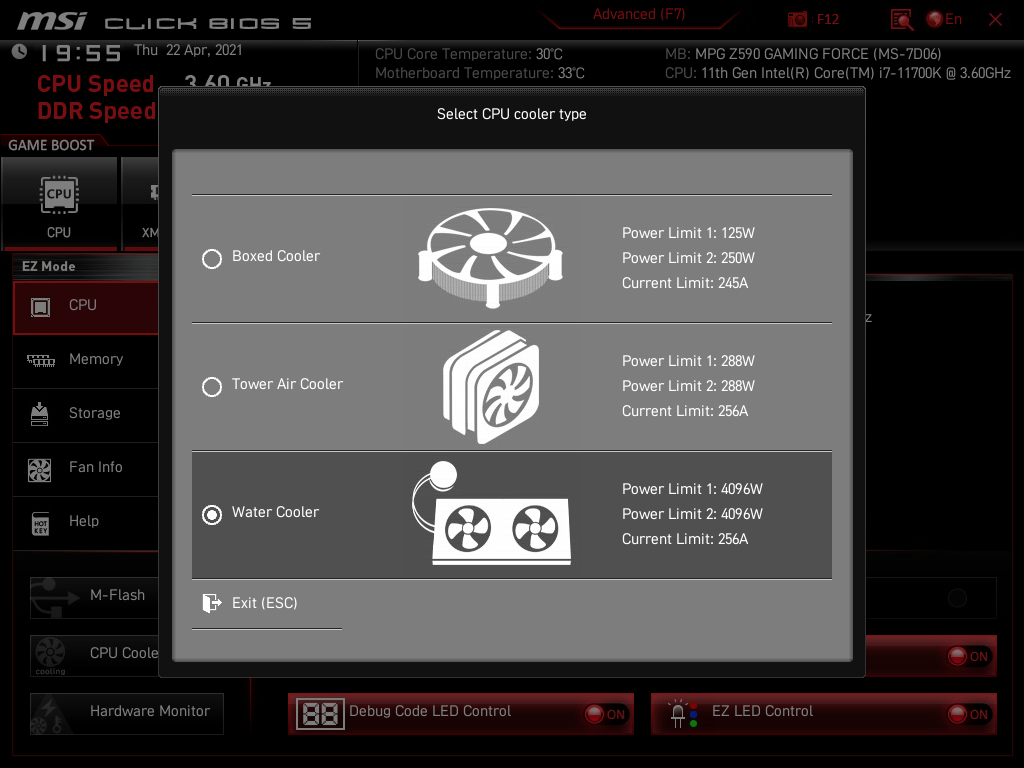1024x768 pixels.
Task: Click the Power Limit 1: 288W text
Action: click(x=688, y=361)
